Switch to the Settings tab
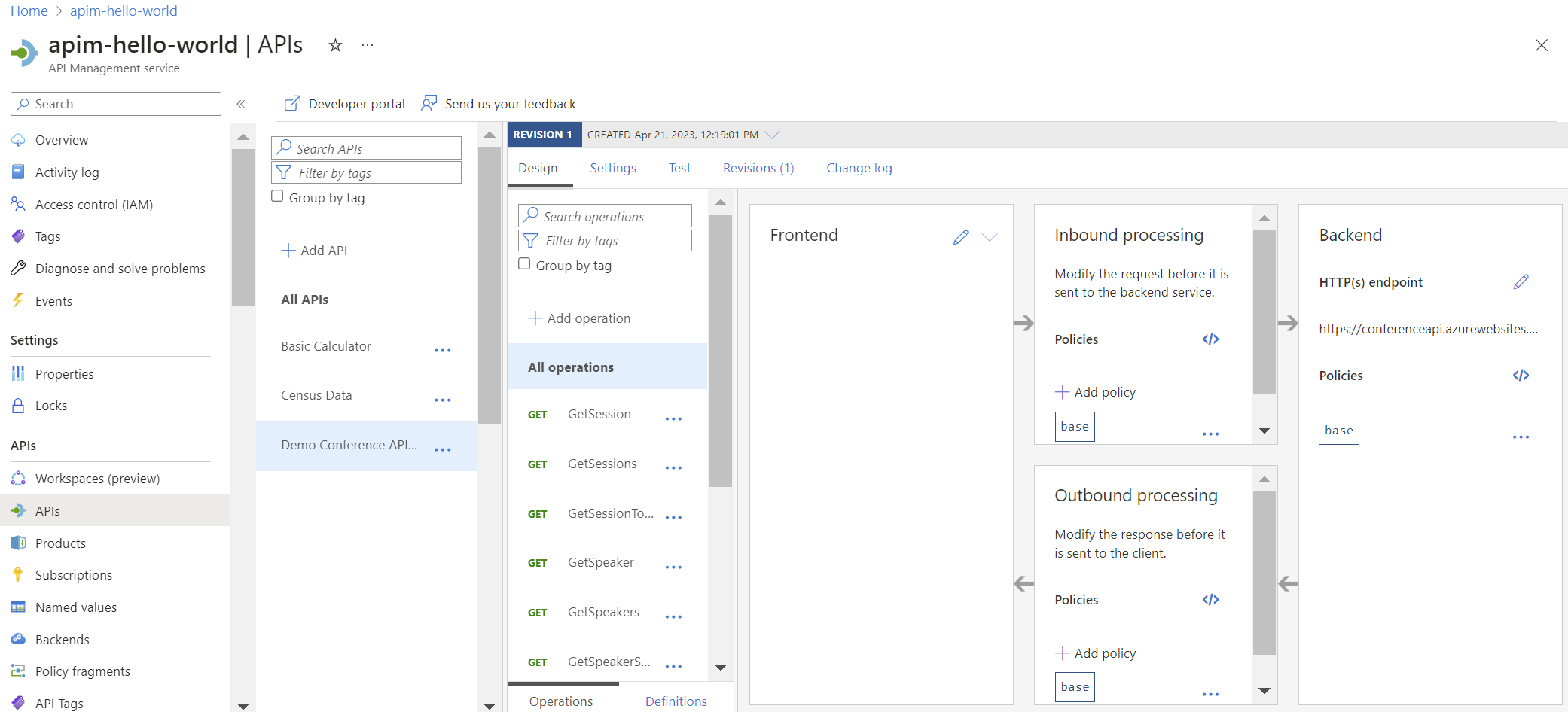The width and height of the screenshot is (1568, 712). click(612, 168)
